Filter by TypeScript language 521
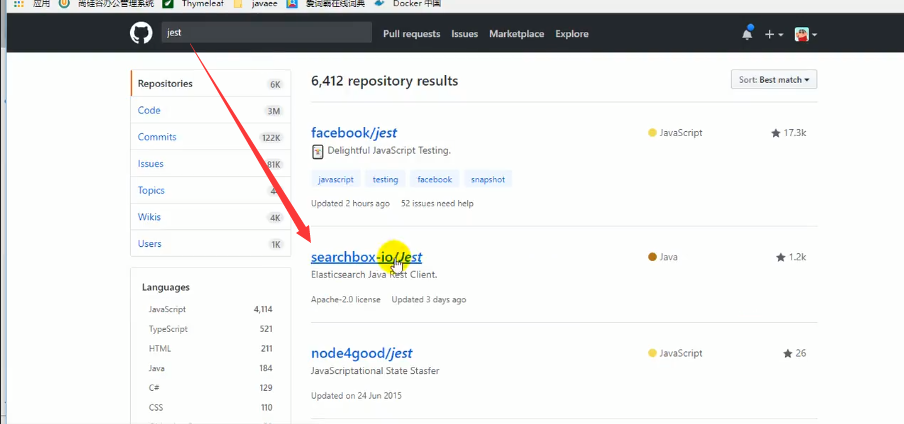 (210, 329)
